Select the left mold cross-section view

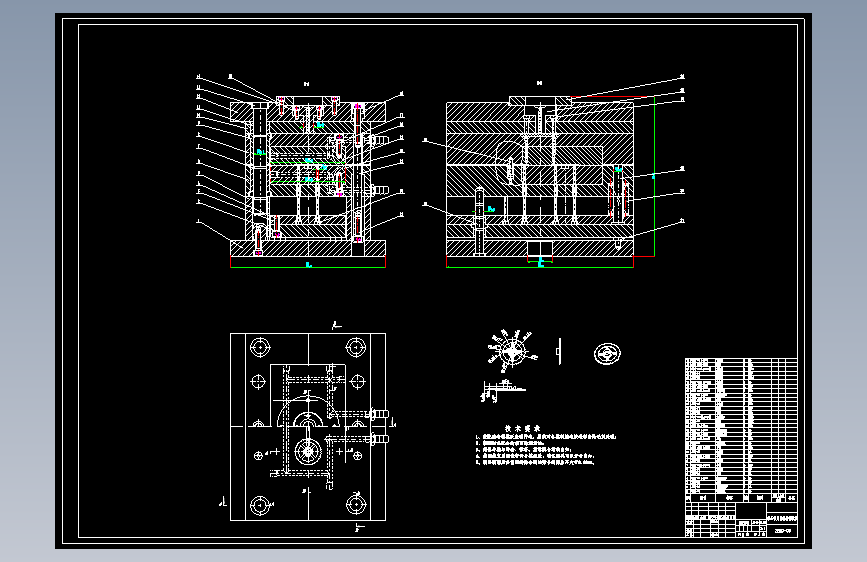308,176
